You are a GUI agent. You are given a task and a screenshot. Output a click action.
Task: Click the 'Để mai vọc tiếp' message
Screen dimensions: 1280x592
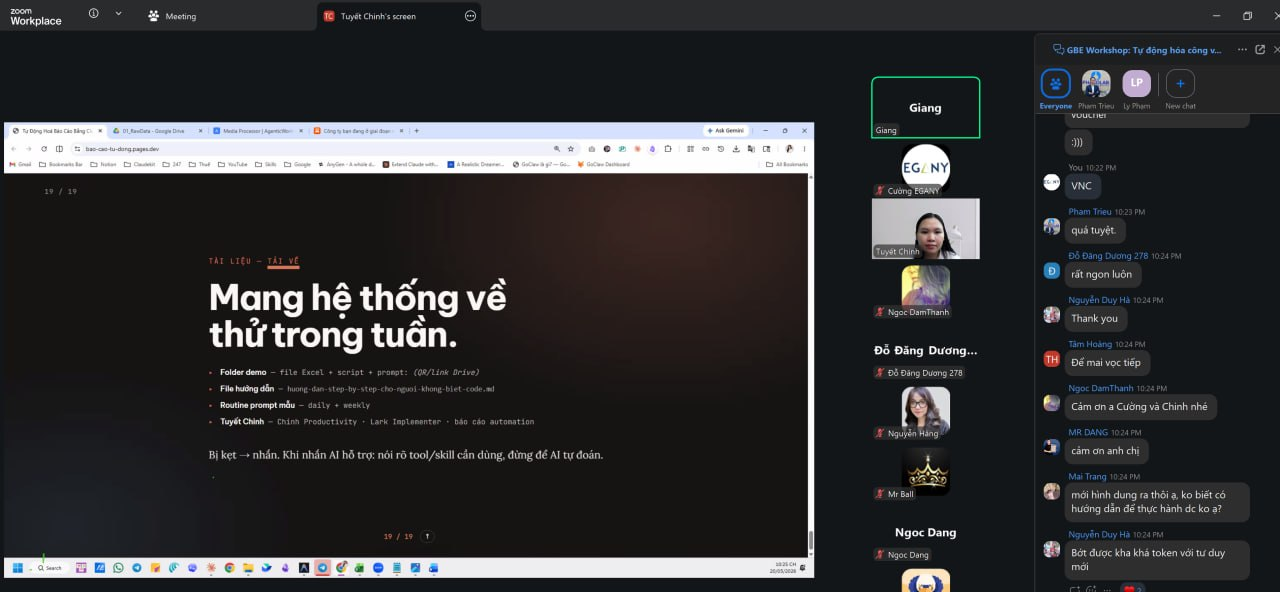[1106, 362]
